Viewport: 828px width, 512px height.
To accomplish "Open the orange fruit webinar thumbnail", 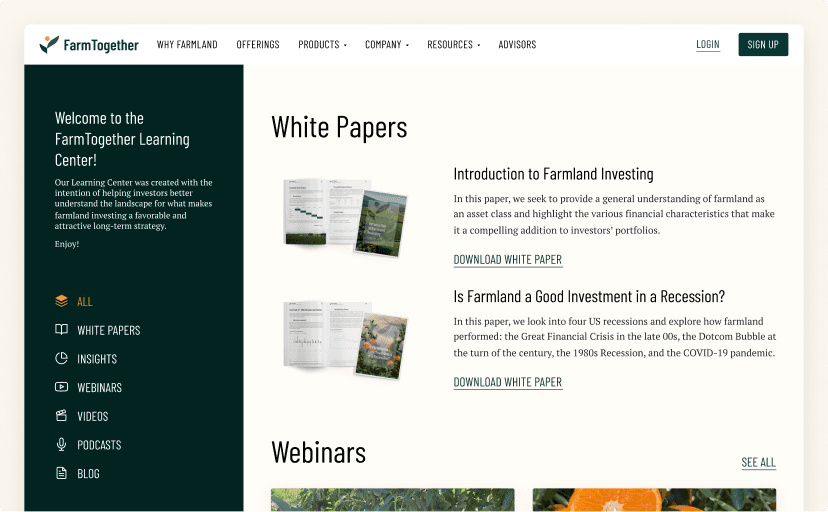I will coord(654,499).
